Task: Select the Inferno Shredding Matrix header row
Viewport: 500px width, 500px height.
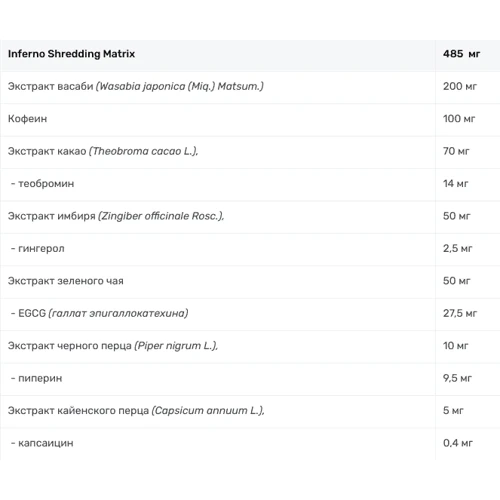Action: click(250, 54)
